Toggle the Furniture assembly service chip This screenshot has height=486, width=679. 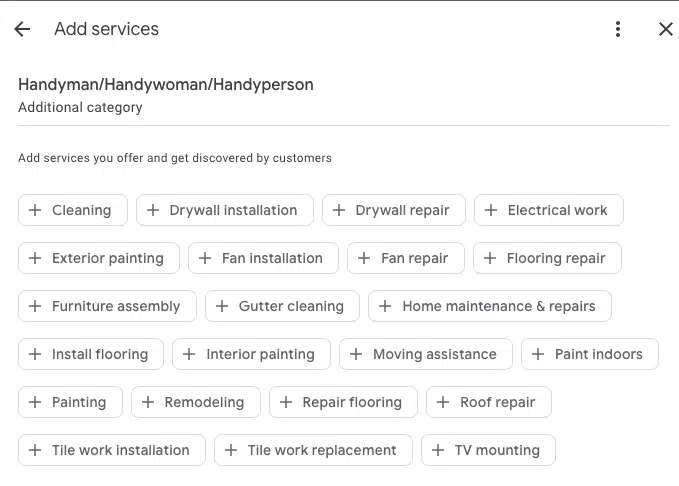107,306
